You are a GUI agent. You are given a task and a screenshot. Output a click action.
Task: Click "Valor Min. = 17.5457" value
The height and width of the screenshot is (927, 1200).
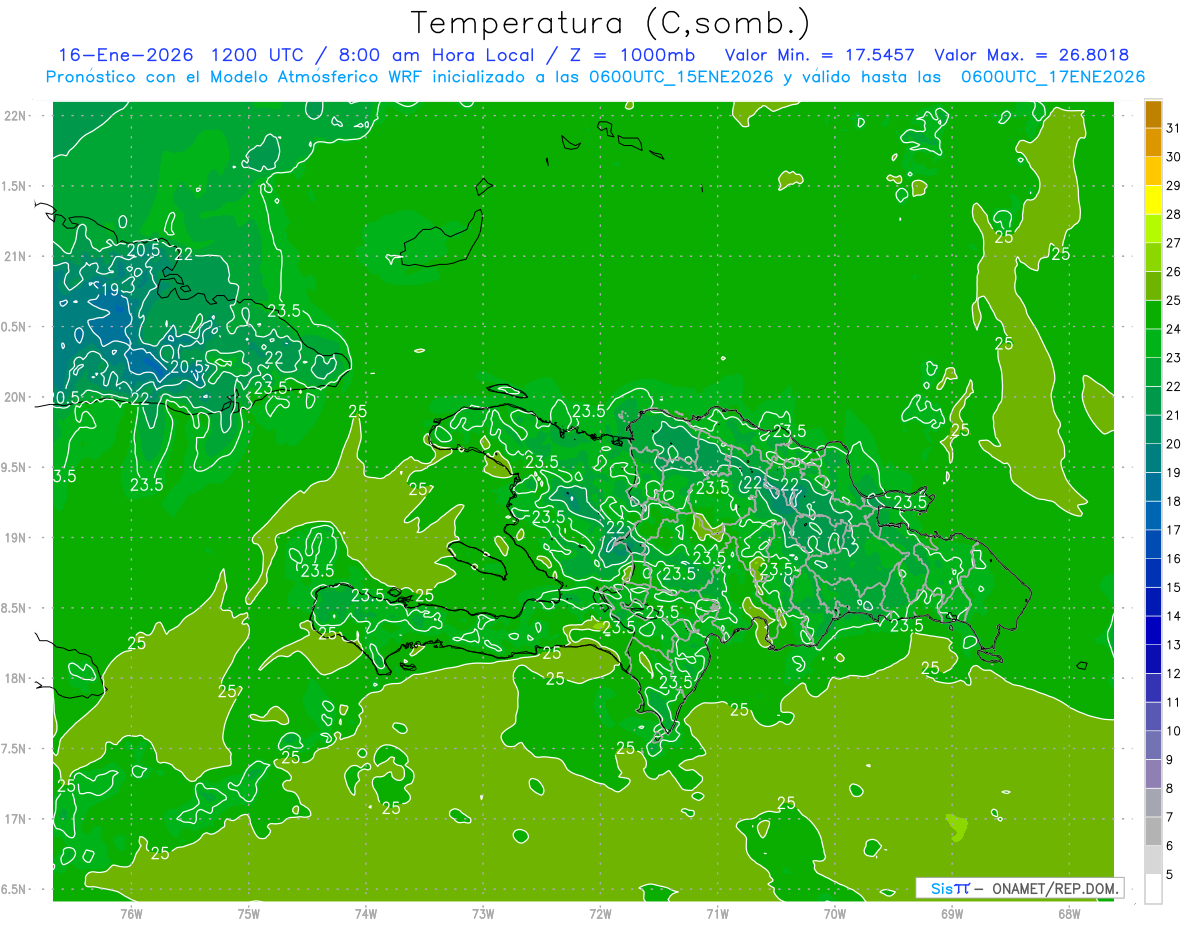coord(819,55)
